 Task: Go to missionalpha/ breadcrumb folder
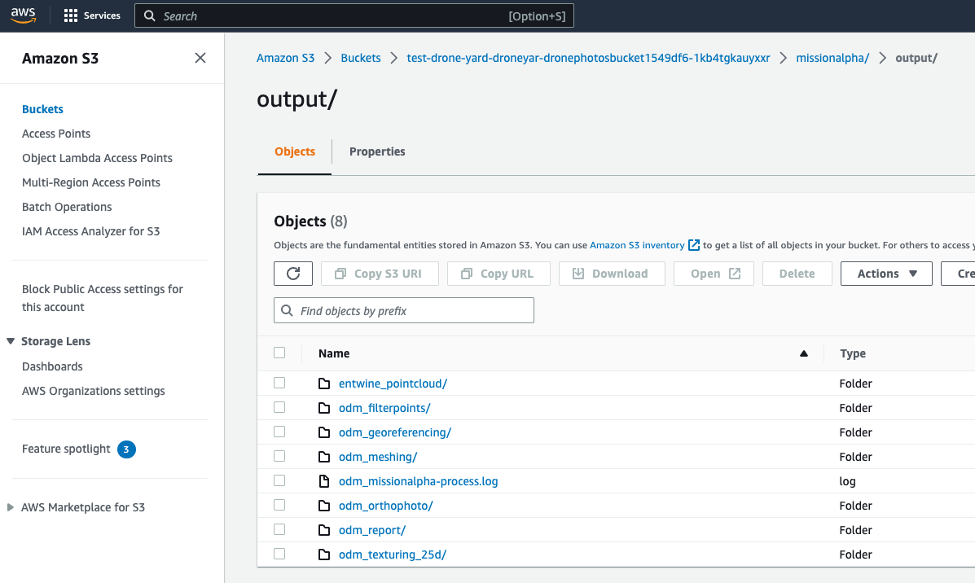pos(832,58)
